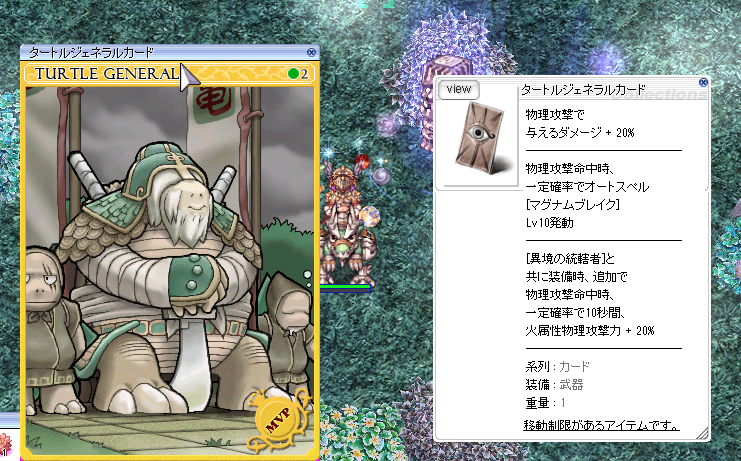The height and width of the screenshot is (461, 741).
Task: Click the TURTLE GENERAL title banner
Action: pyautogui.click(x=170, y=74)
